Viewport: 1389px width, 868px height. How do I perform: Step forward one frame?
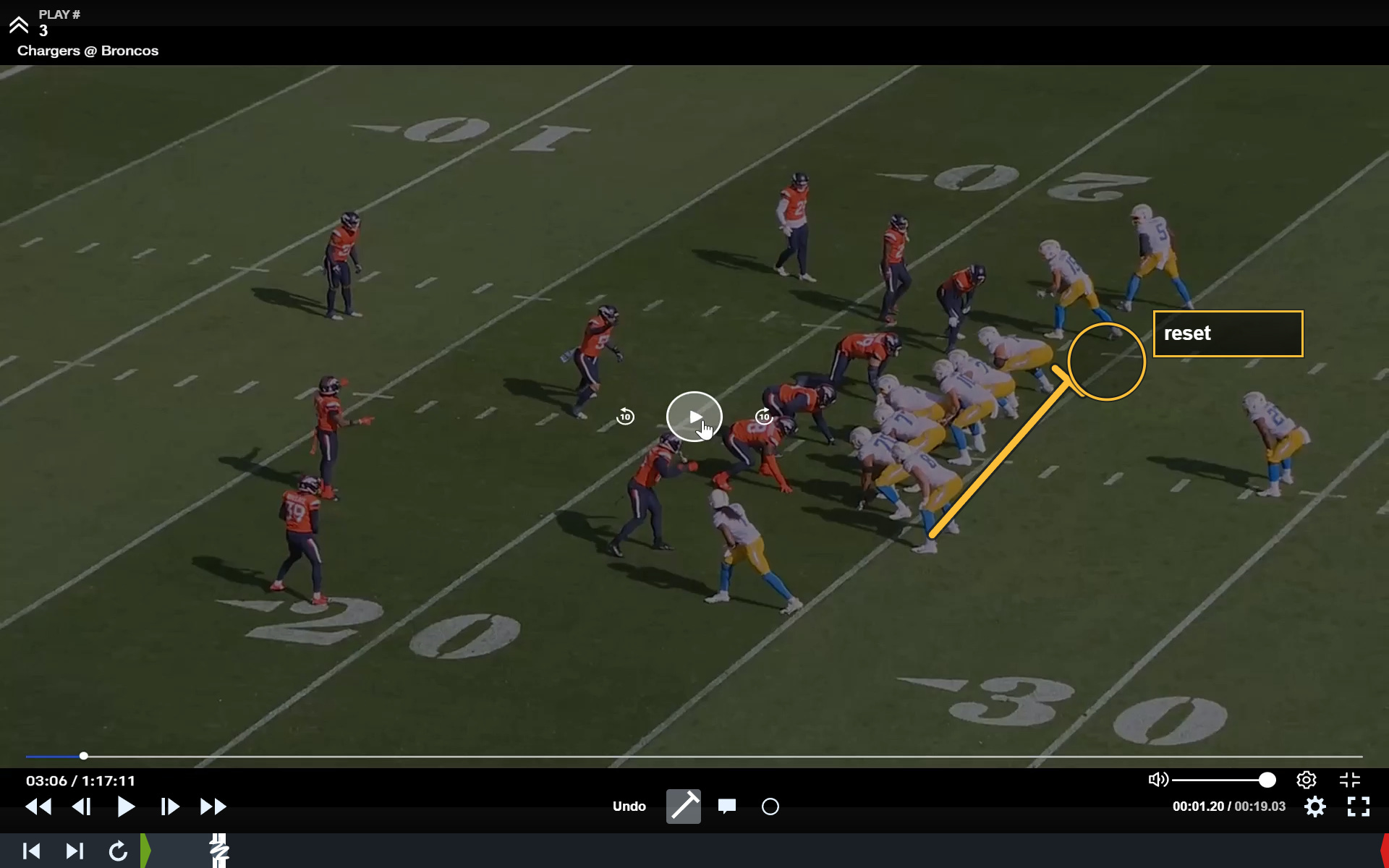[x=170, y=807]
